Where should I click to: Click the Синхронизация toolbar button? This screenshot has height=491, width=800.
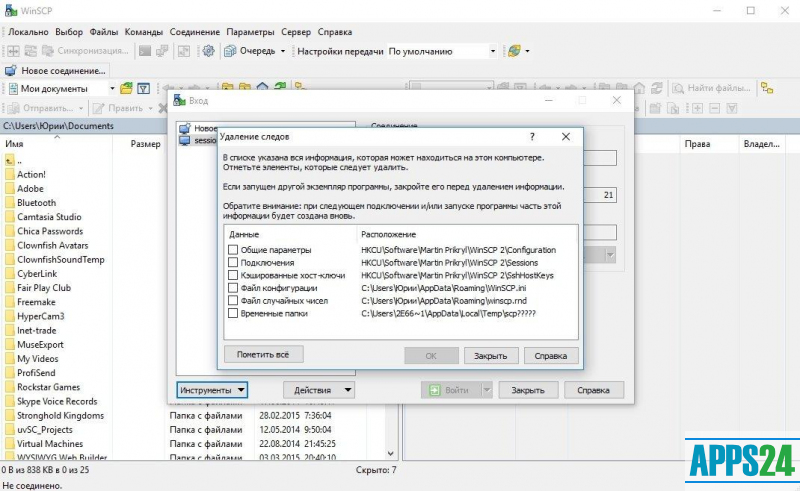(x=85, y=51)
